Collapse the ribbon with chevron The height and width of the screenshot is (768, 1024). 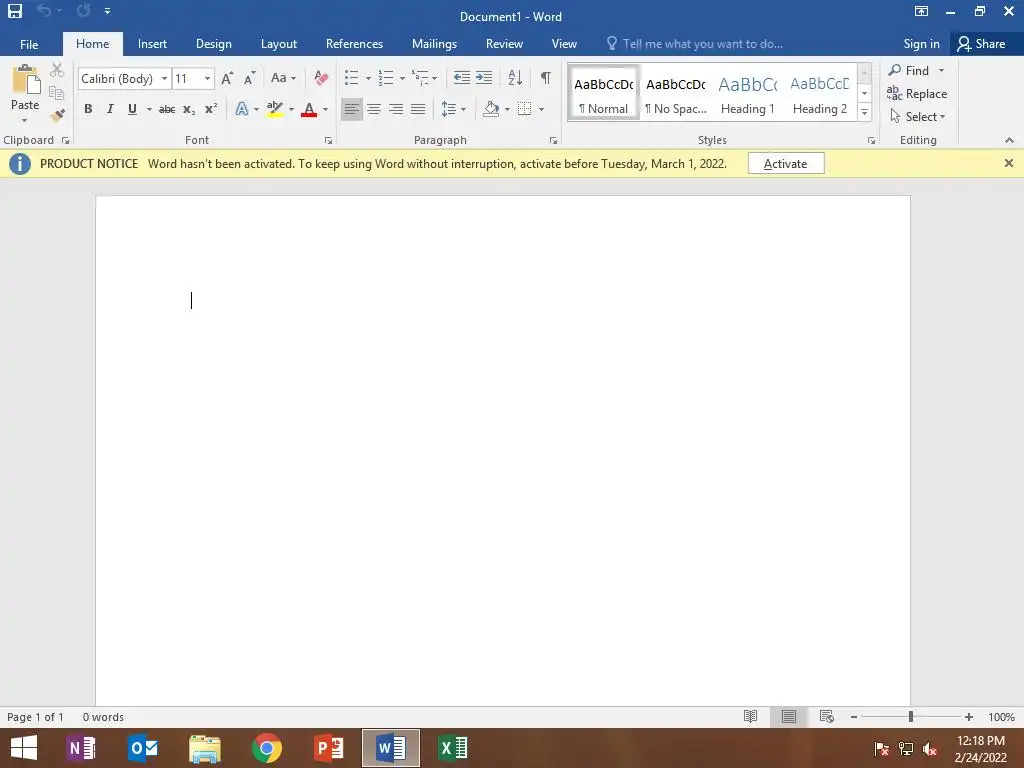coord(1009,140)
